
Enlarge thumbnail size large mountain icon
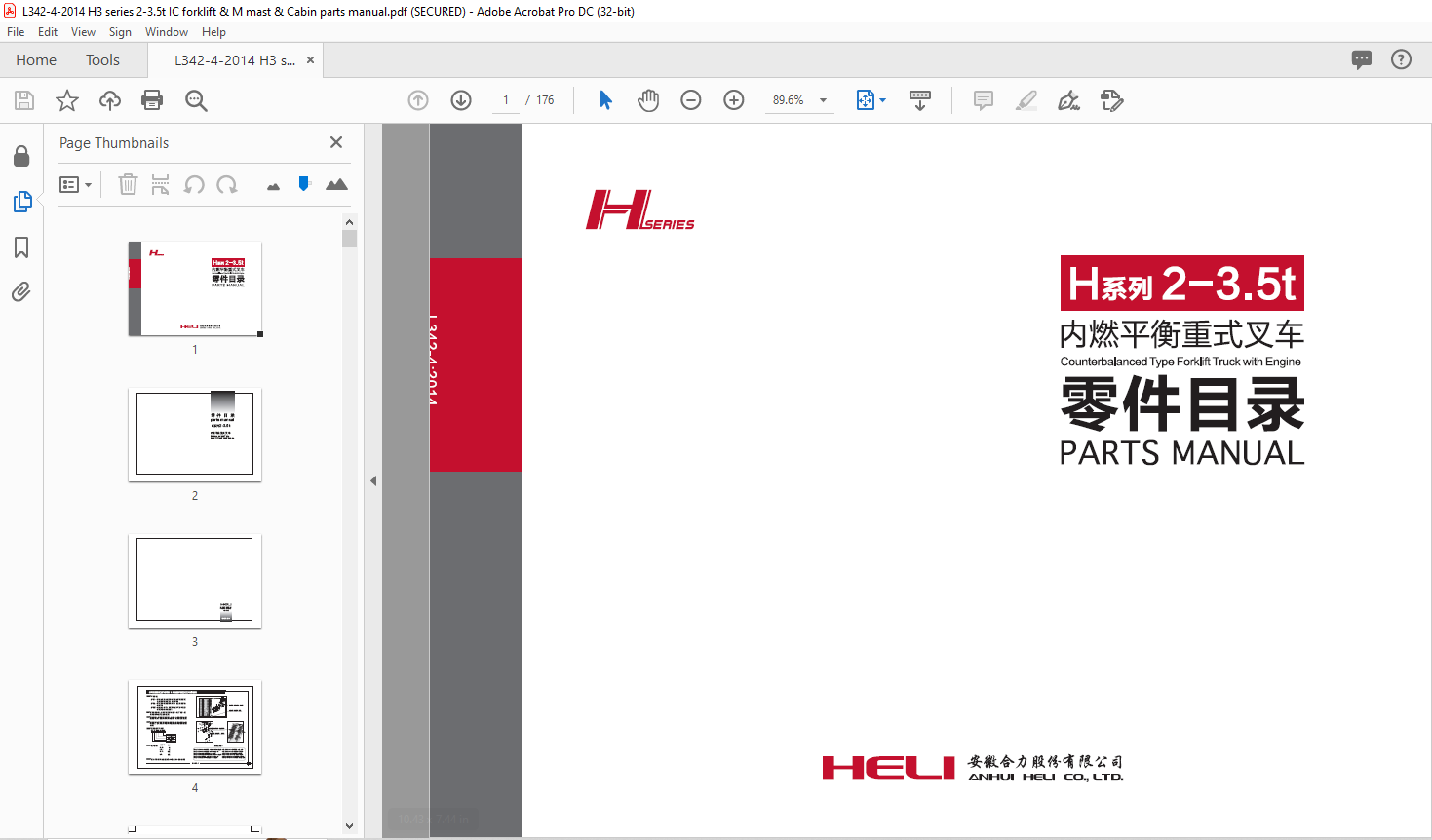coord(336,184)
